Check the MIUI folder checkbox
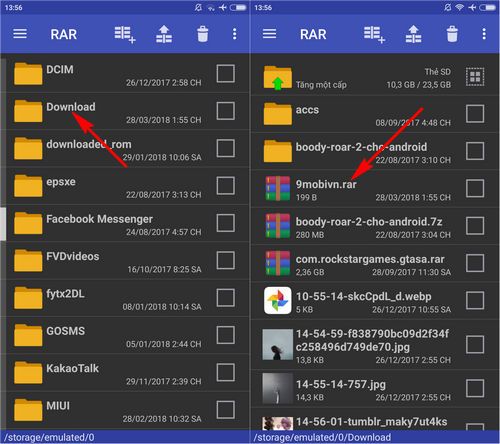 click(226, 409)
